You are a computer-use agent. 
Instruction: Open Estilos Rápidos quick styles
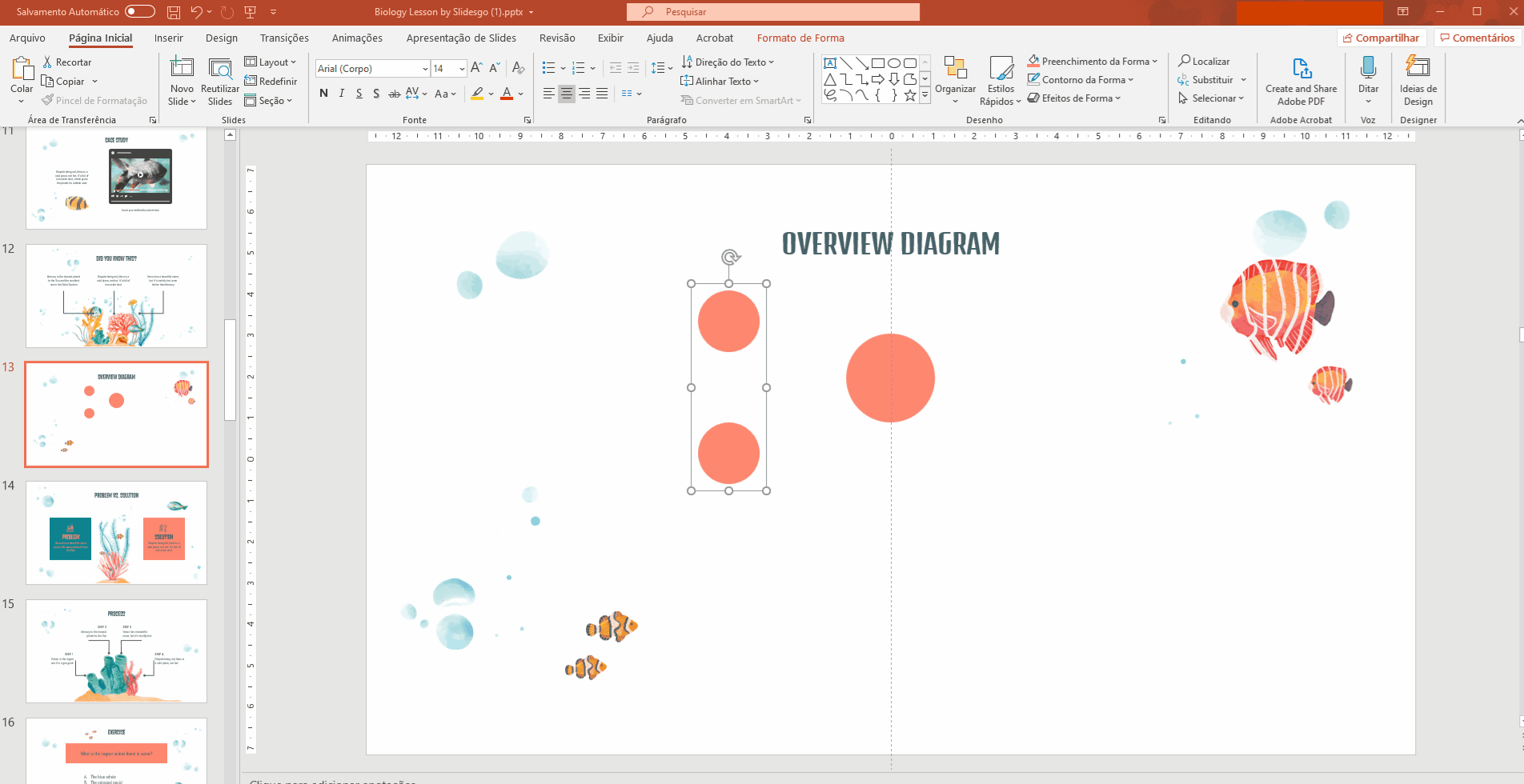click(x=1001, y=79)
